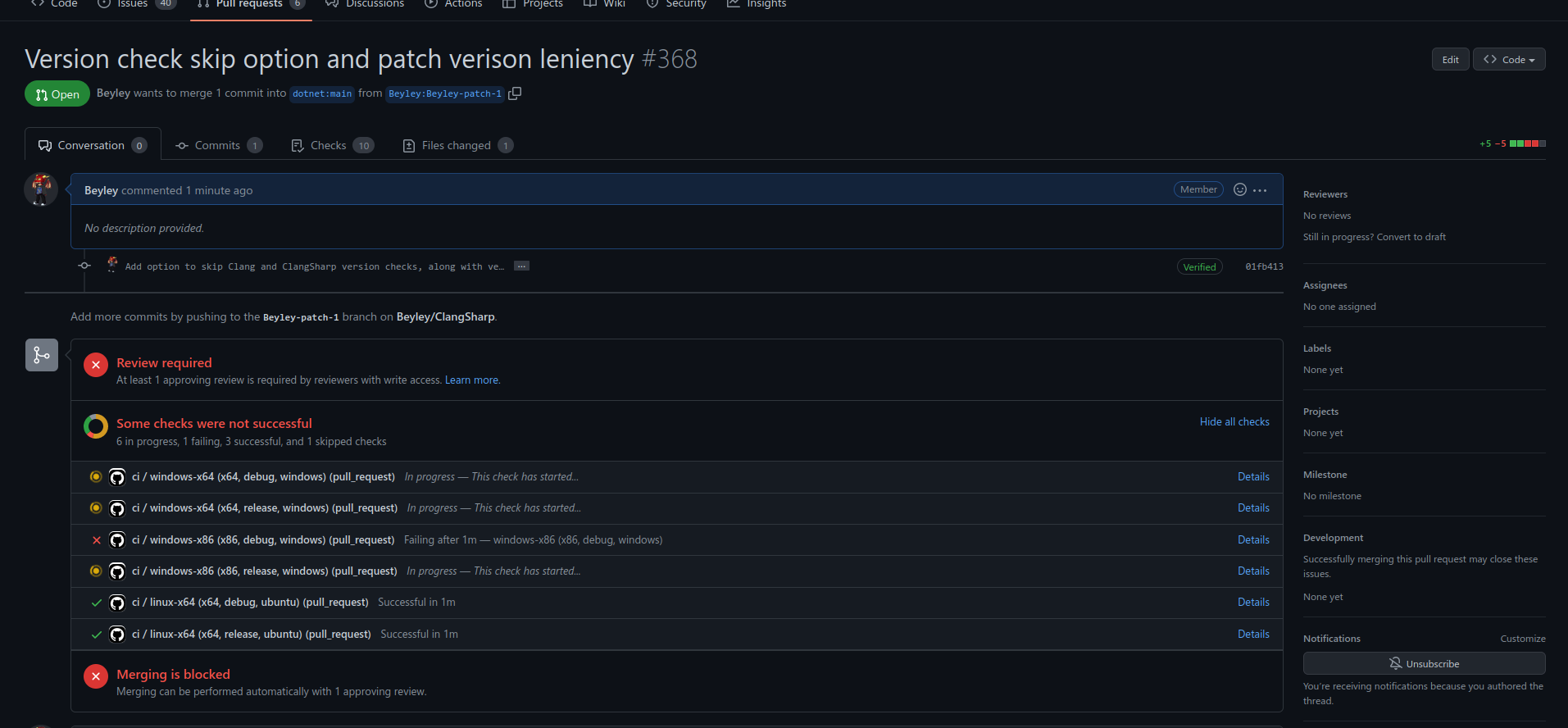Go to the repository Issues tab
Image resolution: width=1568 pixels, height=728 pixels.
pyautogui.click(x=136, y=4)
